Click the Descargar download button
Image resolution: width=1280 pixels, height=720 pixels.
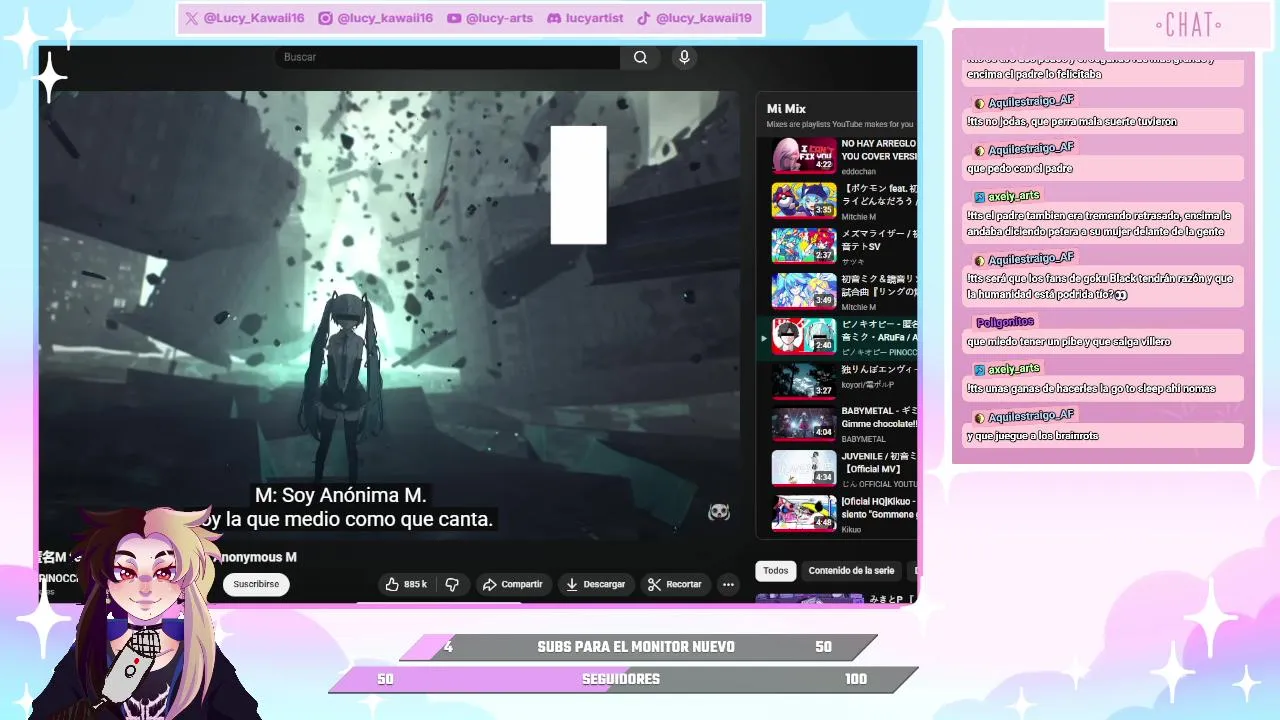tap(595, 584)
